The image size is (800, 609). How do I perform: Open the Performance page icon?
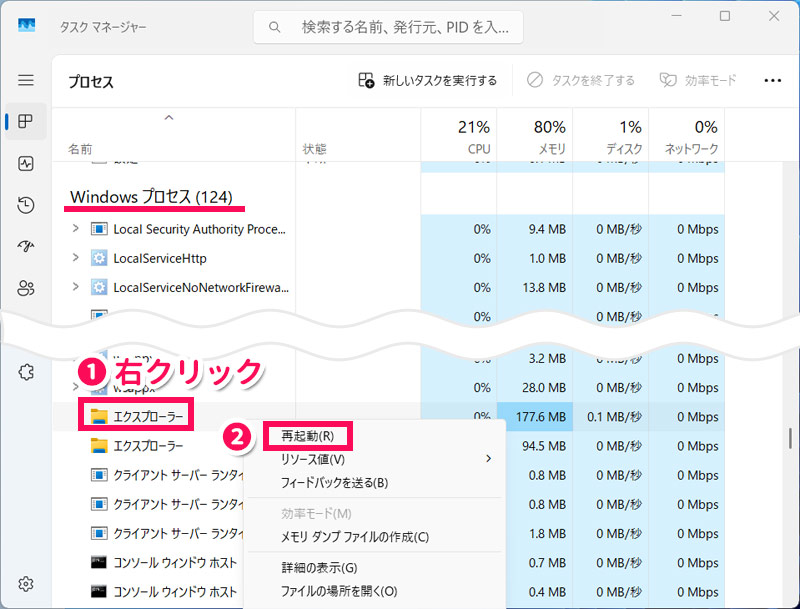(x=26, y=164)
